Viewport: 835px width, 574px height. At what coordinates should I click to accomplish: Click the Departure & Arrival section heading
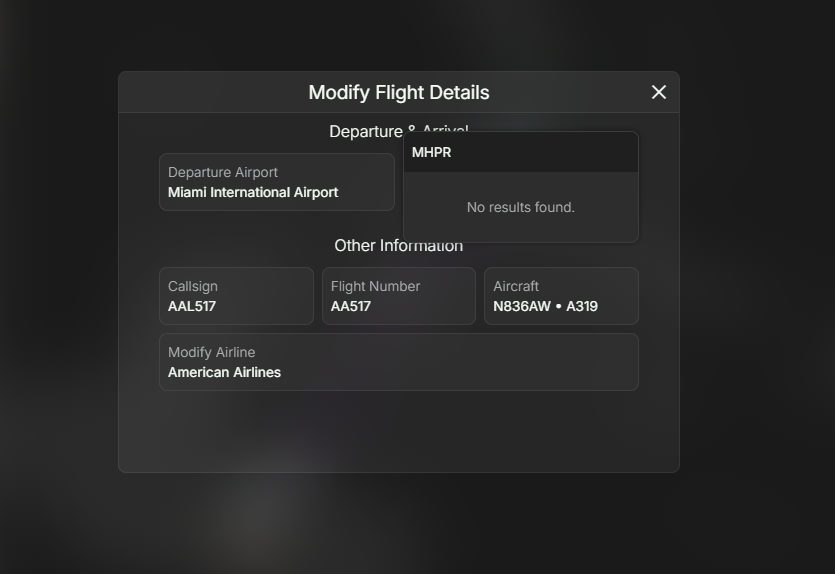pyautogui.click(x=366, y=132)
